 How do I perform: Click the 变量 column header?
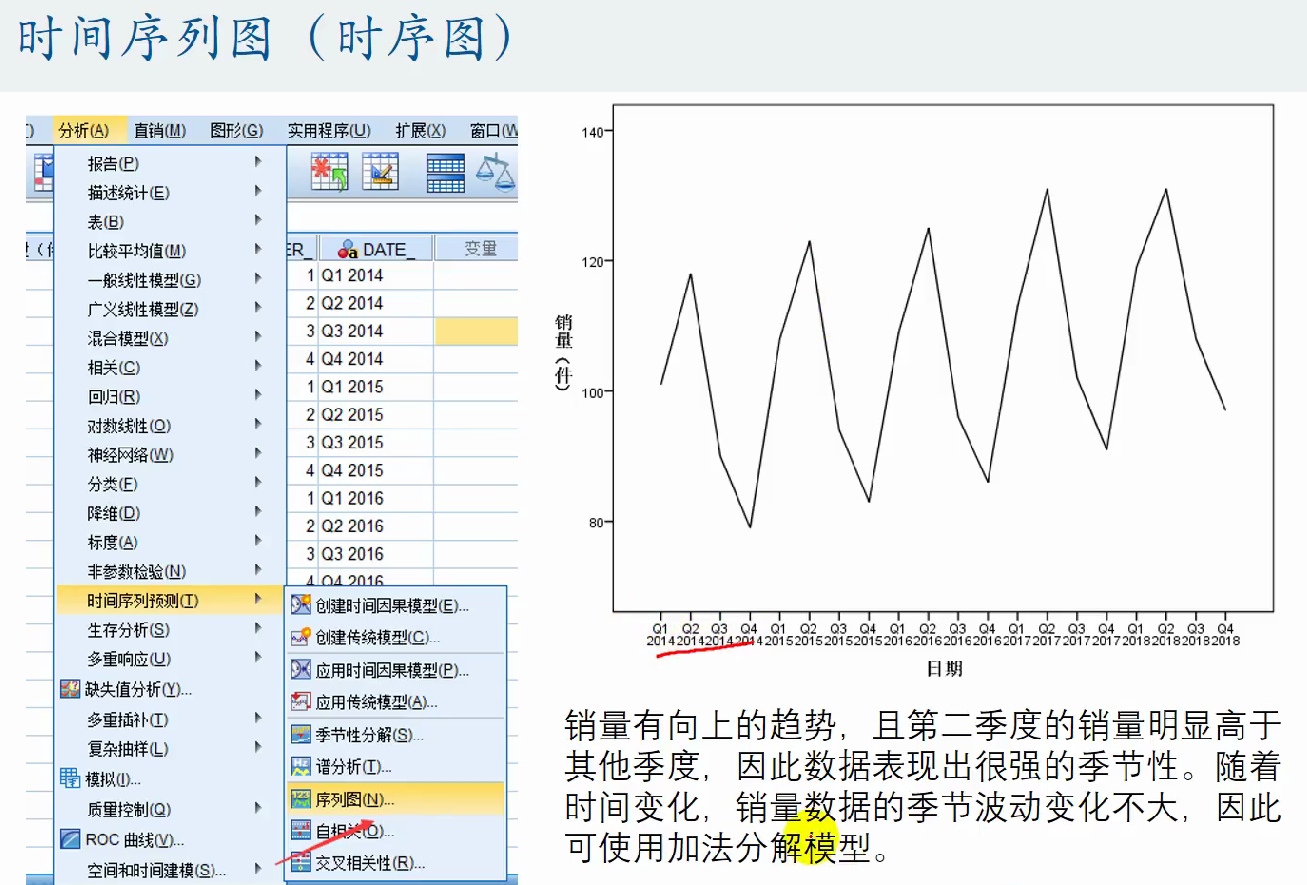[x=476, y=248]
